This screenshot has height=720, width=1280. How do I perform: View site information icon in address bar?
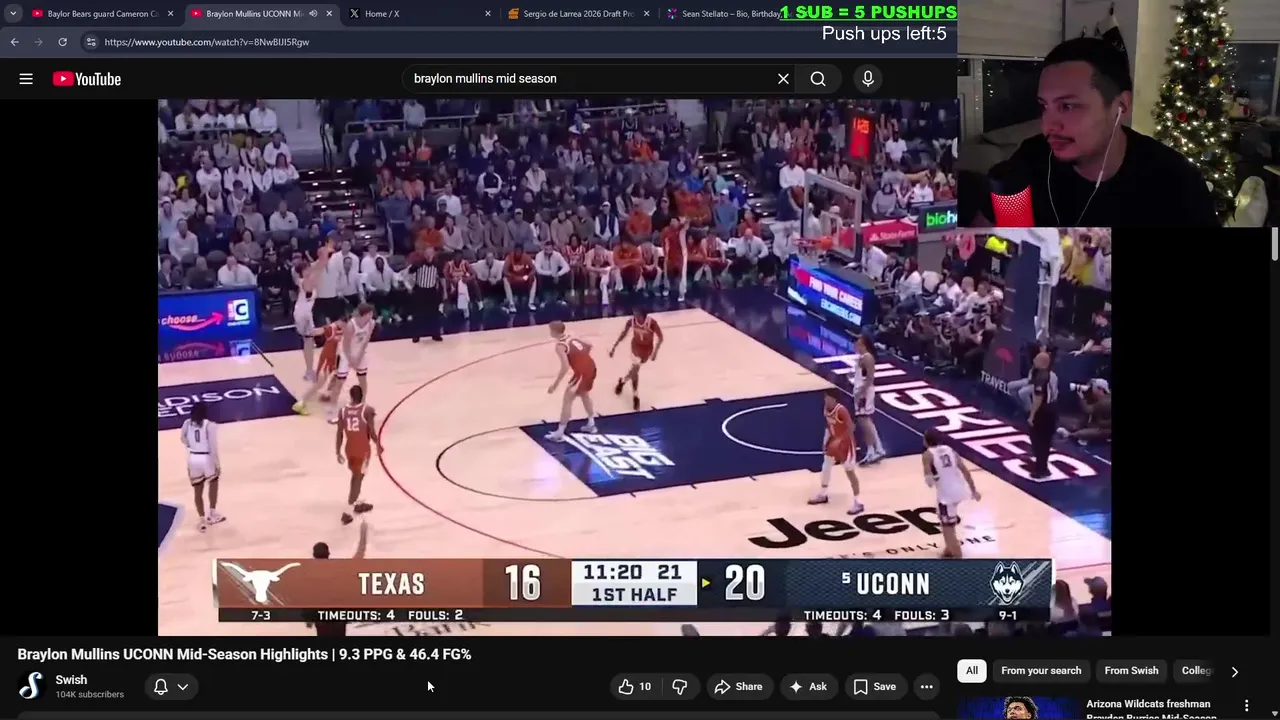[x=91, y=42]
